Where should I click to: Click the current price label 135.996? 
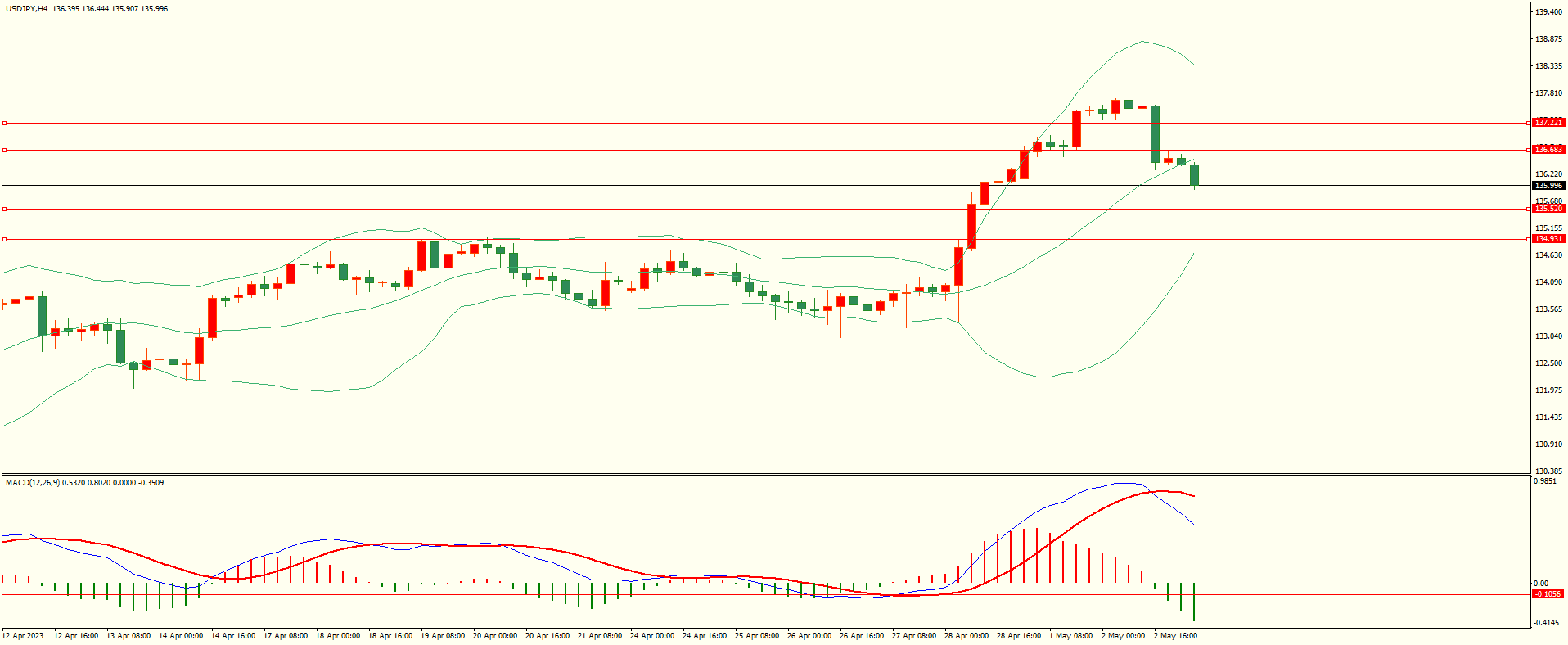pyautogui.click(x=1548, y=186)
